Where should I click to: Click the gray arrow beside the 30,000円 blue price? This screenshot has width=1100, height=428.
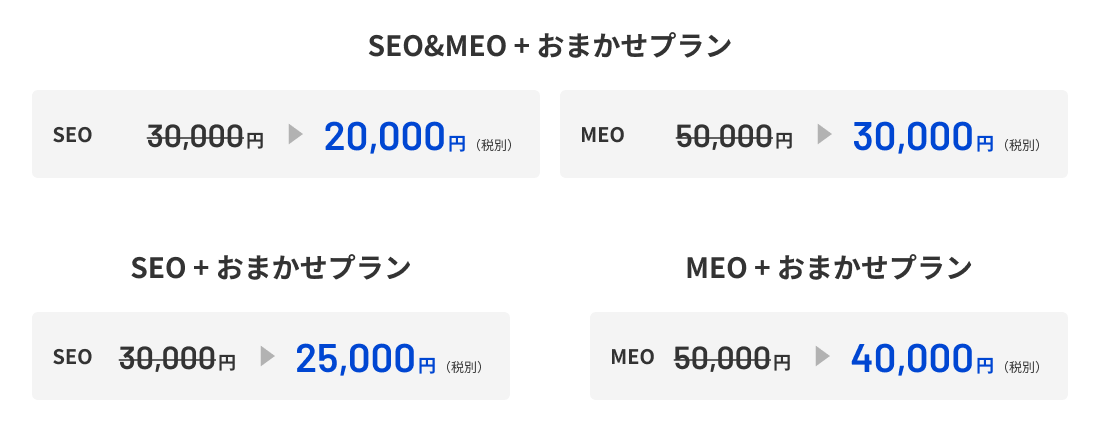(x=824, y=134)
